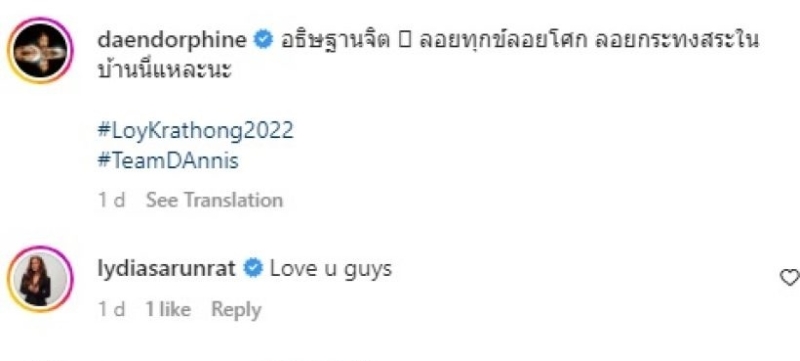The width and height of the screenshot is (800, 361).
Task: Select the Love u guys comment text
Action: (331, 269)
